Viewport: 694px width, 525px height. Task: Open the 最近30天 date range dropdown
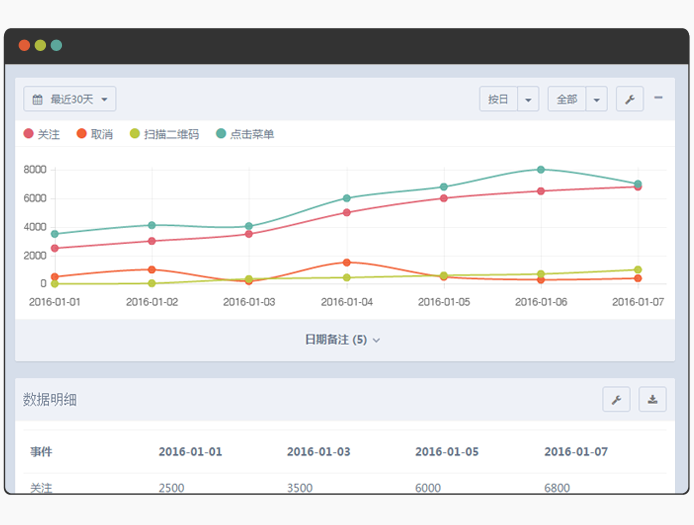(x=69, y=99)
